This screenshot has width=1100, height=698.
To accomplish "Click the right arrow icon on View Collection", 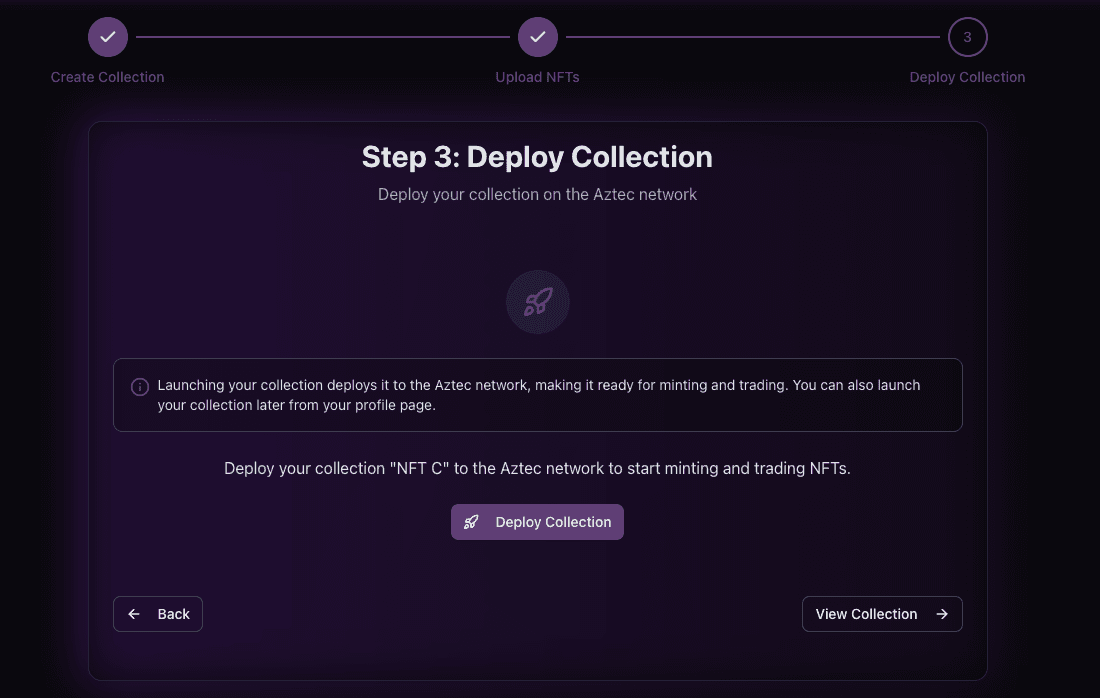I will 941,613.
